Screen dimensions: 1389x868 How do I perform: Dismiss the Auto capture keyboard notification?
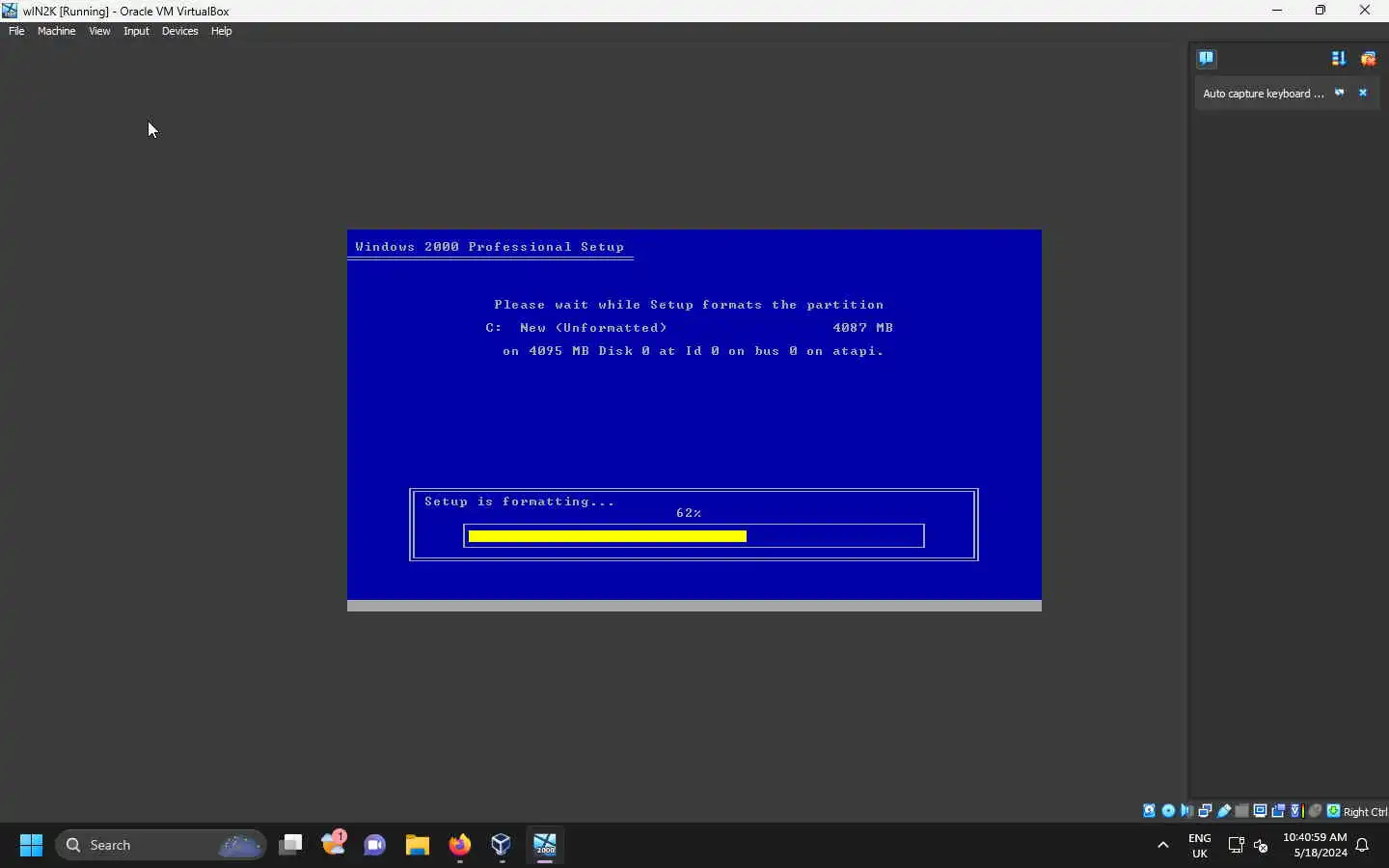point(1363,93)
